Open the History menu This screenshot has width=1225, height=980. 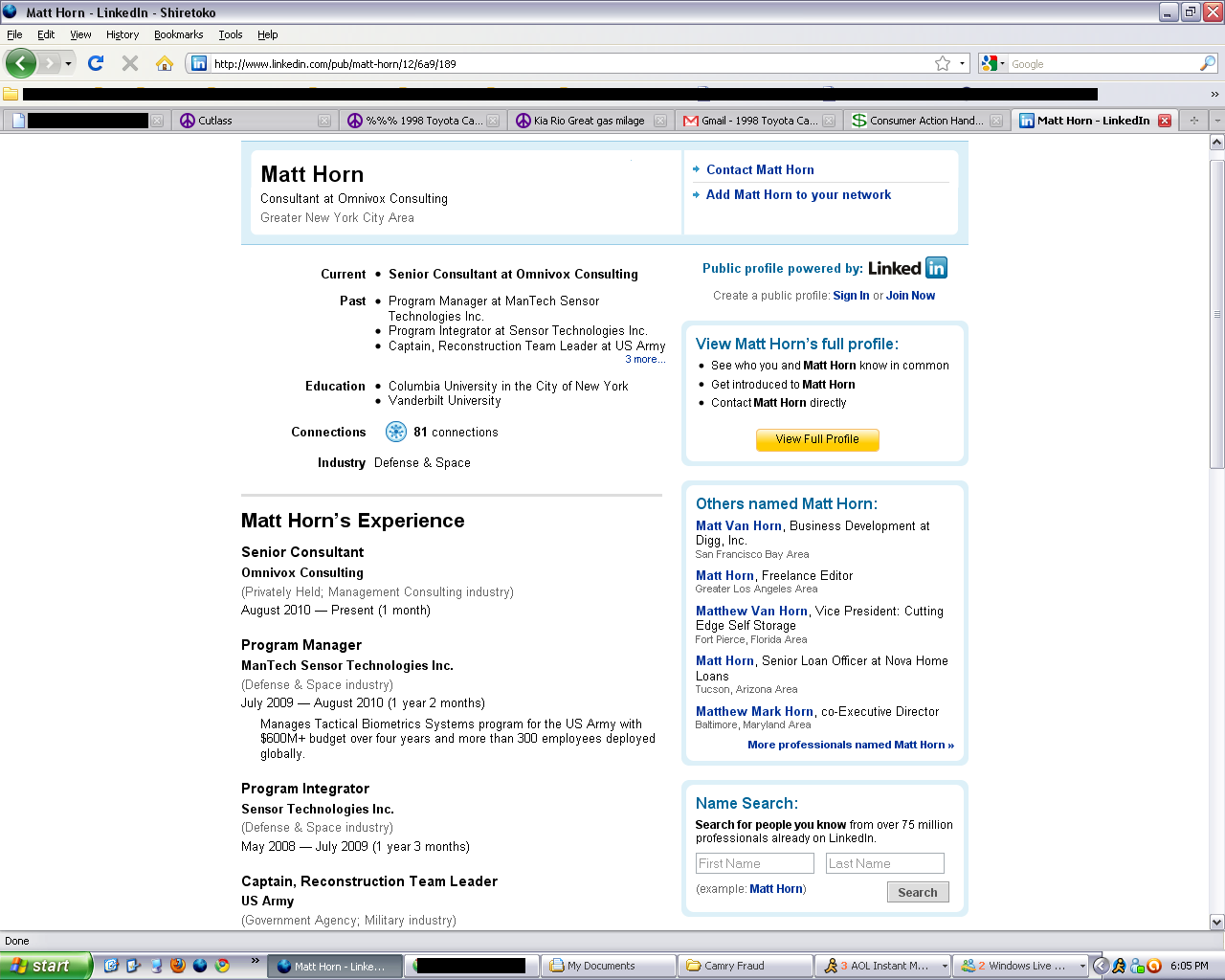pos(122,34)
